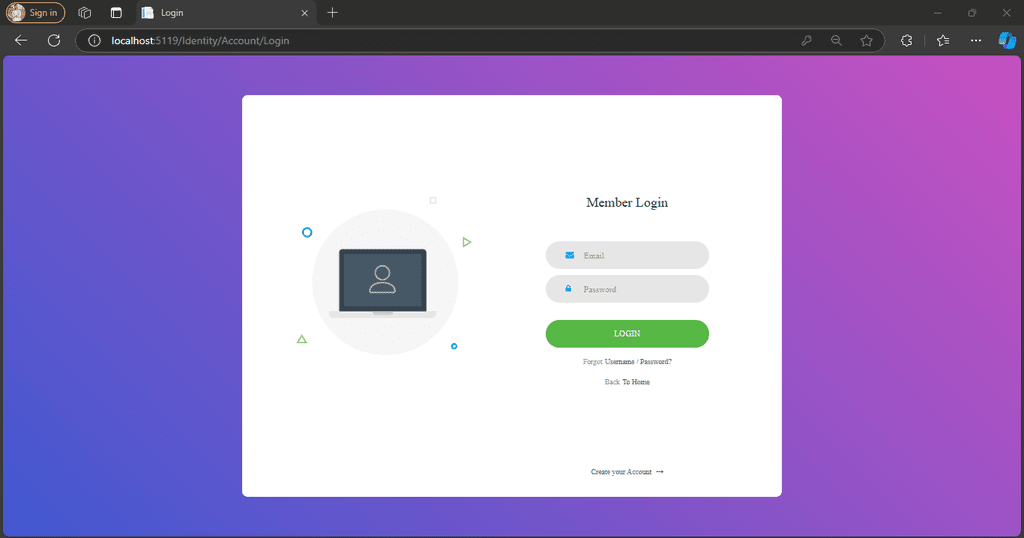
Task: Launch the Copilot sidebar icon
Action: coord(1007,40)
